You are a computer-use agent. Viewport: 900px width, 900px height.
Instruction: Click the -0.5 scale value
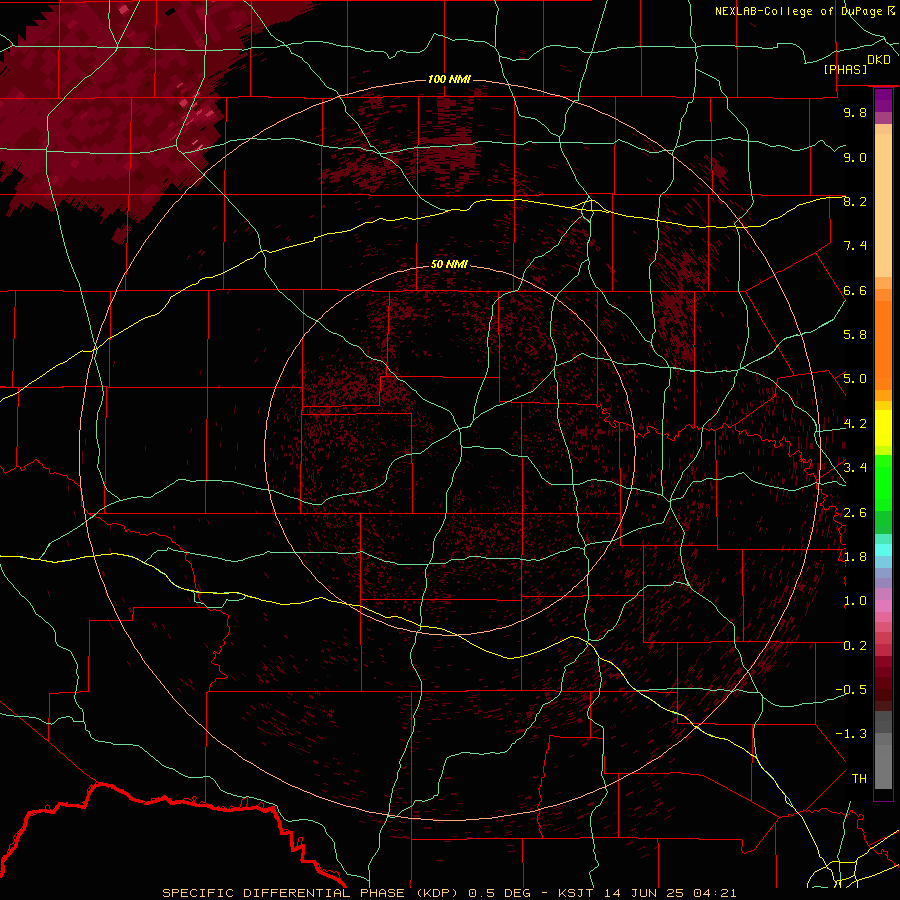pos(851,690)
